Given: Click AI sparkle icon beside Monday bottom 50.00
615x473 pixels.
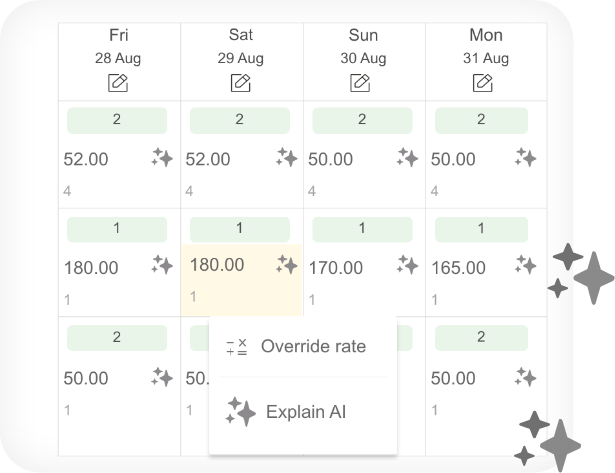Looking at the screenshot, I should 526,377.
